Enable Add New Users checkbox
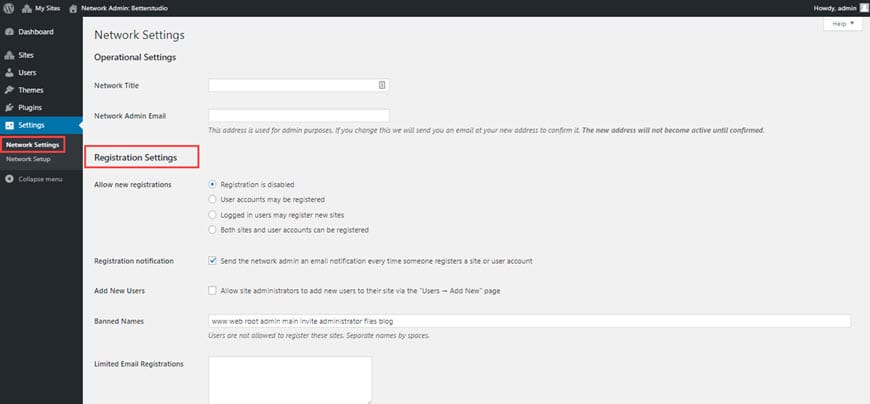 click(212, 290)
